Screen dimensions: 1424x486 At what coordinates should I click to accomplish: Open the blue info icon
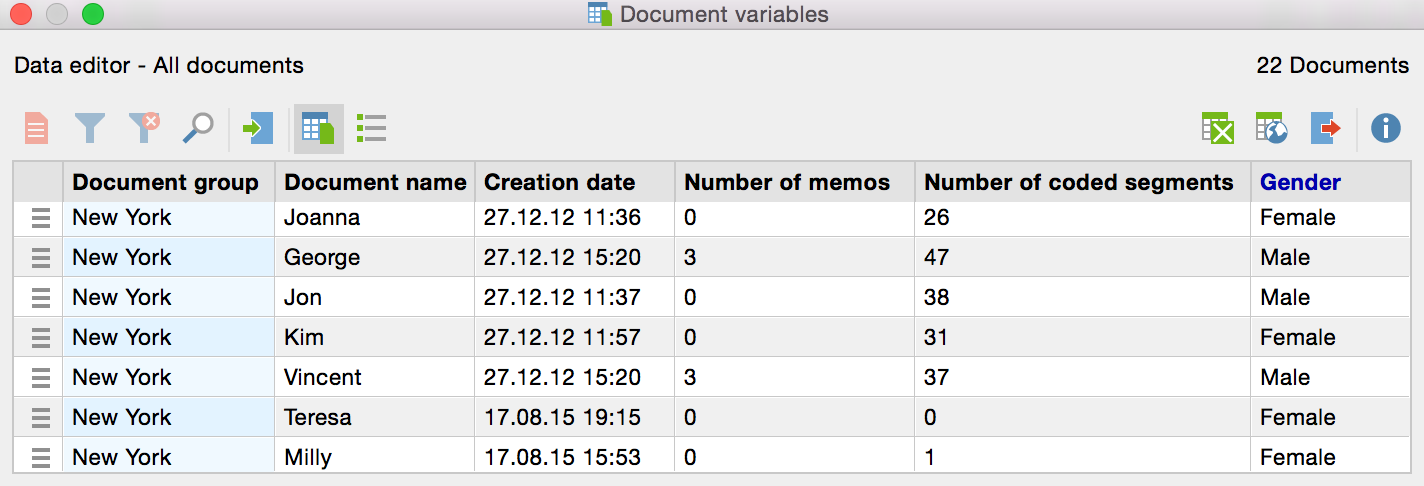click(x=1385, y=128)
